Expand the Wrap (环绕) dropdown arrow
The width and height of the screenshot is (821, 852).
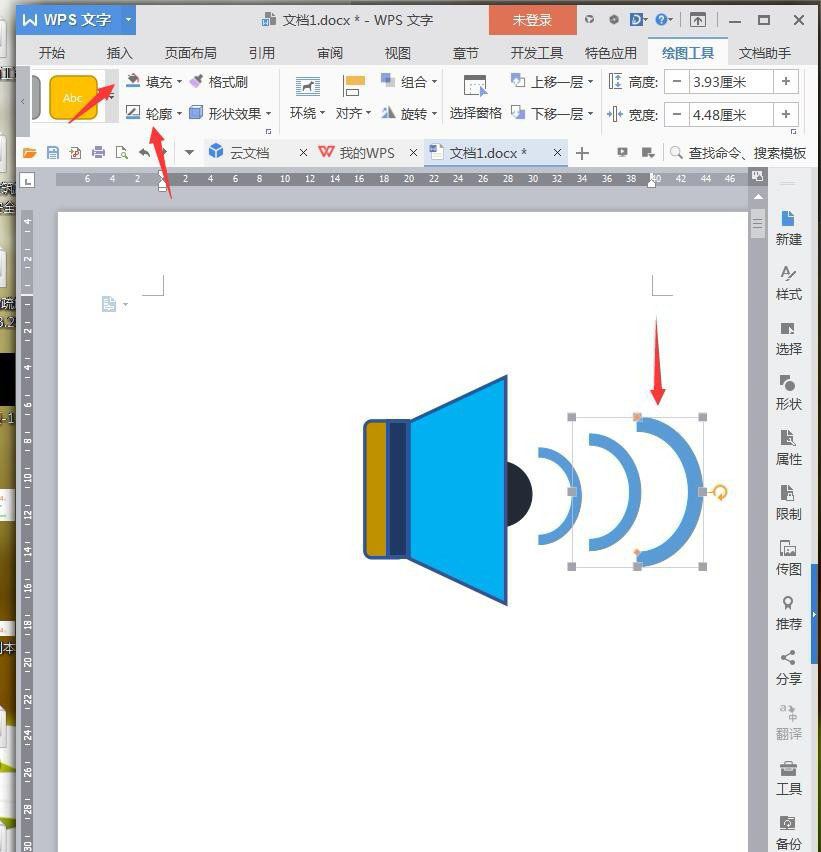click(323, 113)
